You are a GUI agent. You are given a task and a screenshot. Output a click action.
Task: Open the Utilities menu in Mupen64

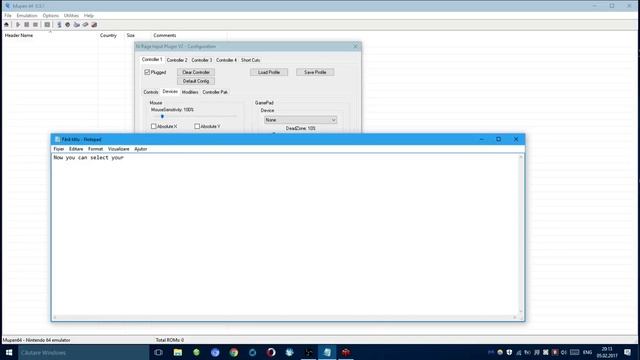pyautogui.click(x=71, y=16)
